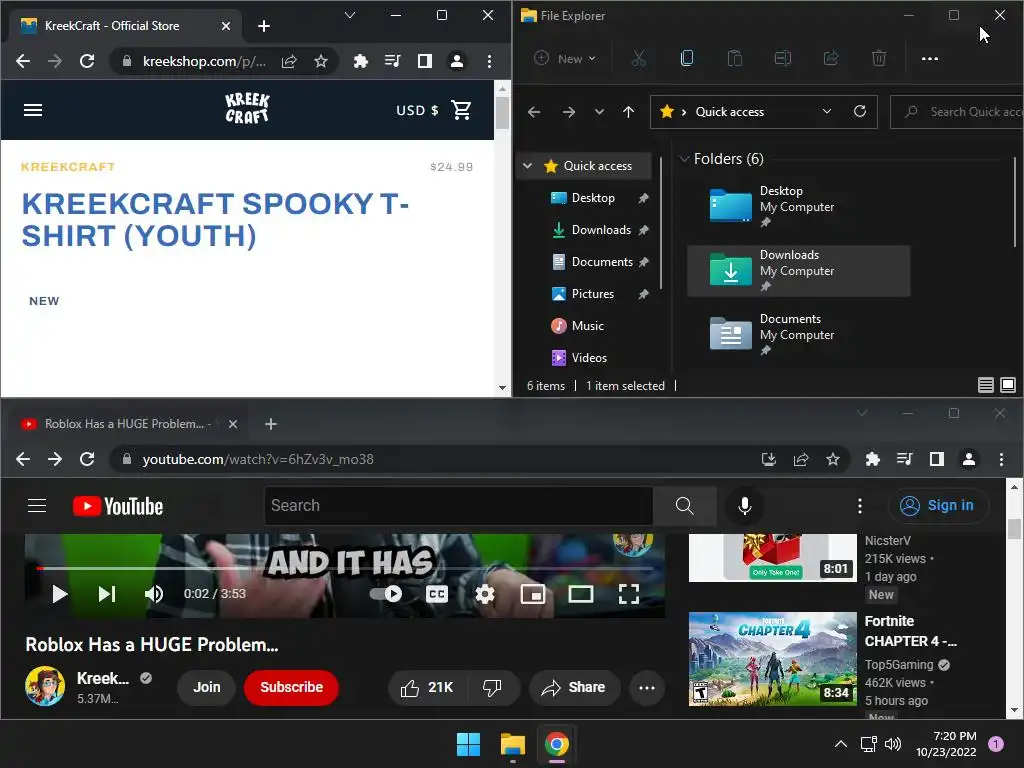The height and width of the screenshot is (768, 1024).
Task: Select Pictures in the File Explorer sidebar
Action: pyautogui.click(x=592, y=294)
